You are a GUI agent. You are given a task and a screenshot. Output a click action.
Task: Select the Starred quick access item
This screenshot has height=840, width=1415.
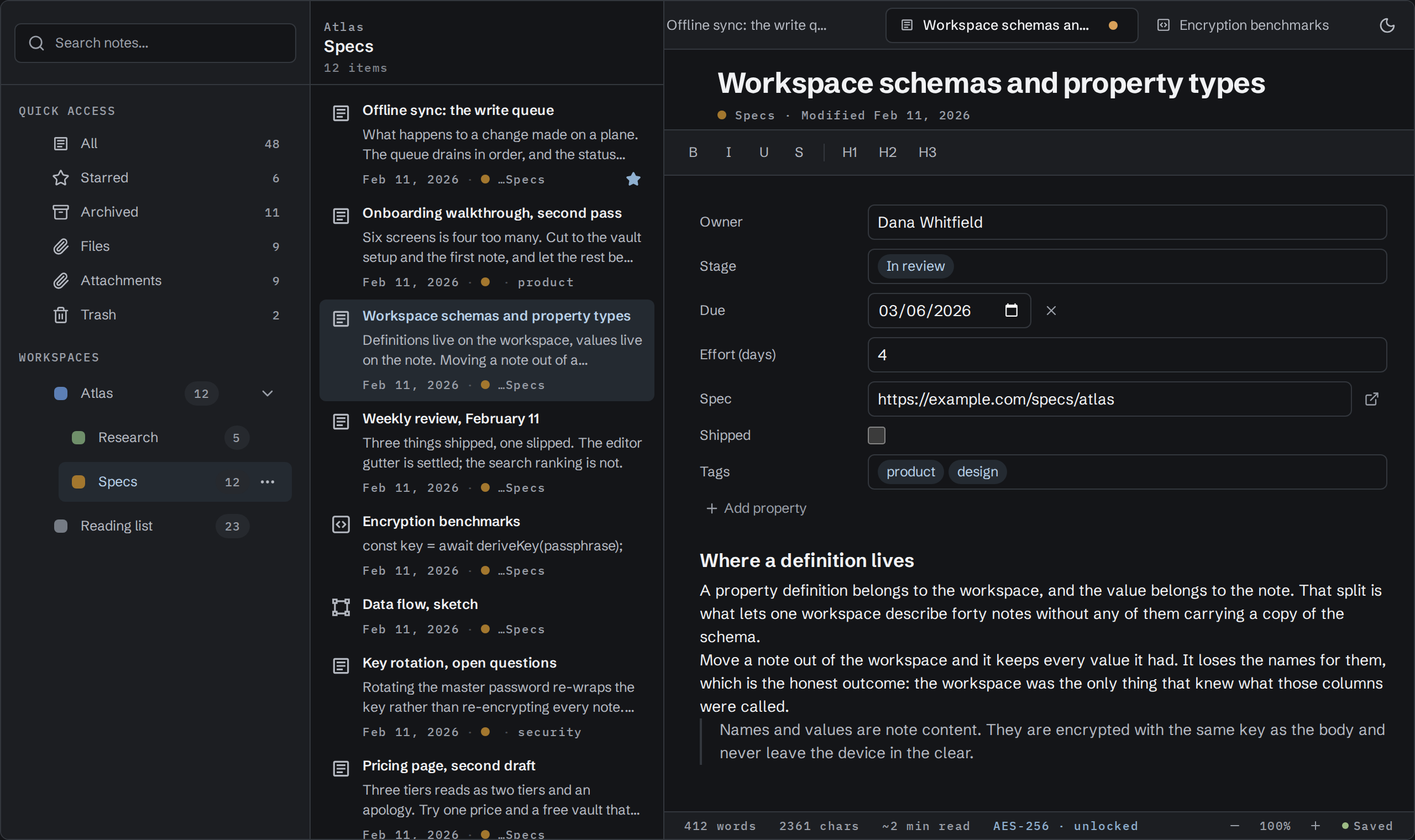[166, 178]
